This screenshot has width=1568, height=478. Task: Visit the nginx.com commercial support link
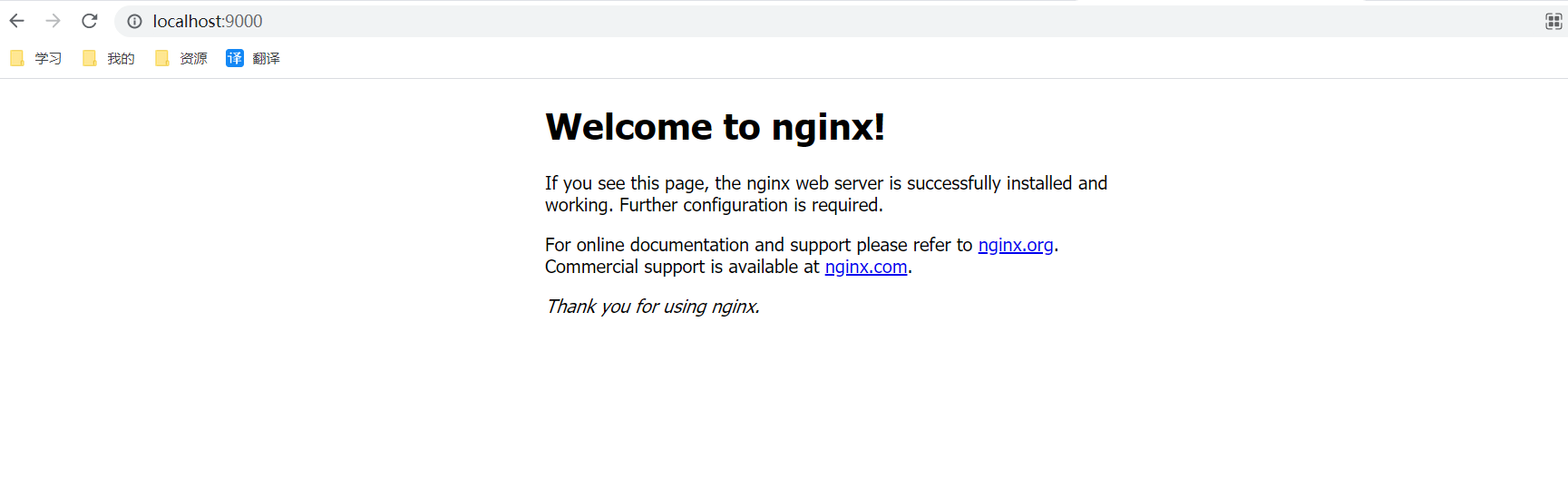coord(865,267)
